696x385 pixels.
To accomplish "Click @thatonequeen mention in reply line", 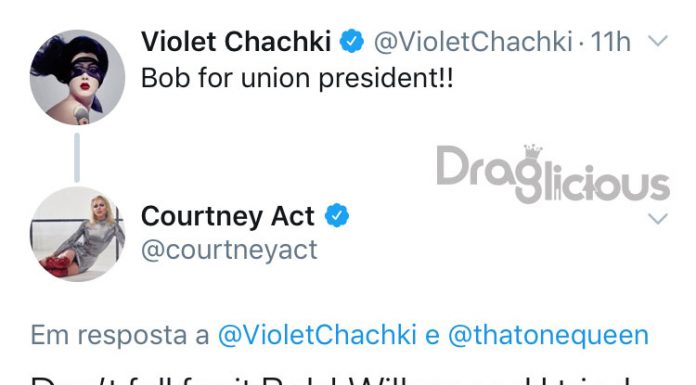I will [549, 335].
